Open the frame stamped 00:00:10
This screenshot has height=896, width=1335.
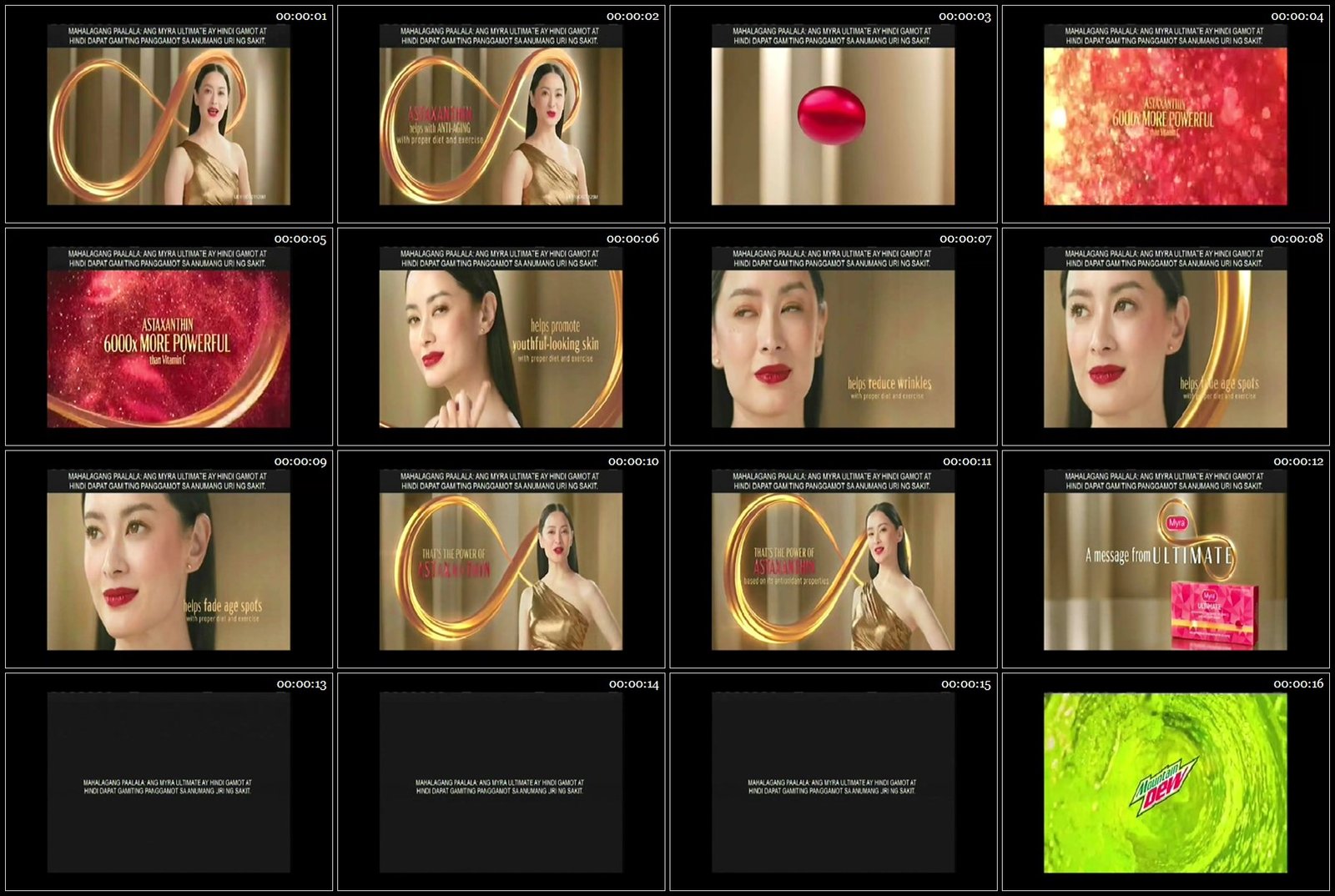click(x=501, y=560)
